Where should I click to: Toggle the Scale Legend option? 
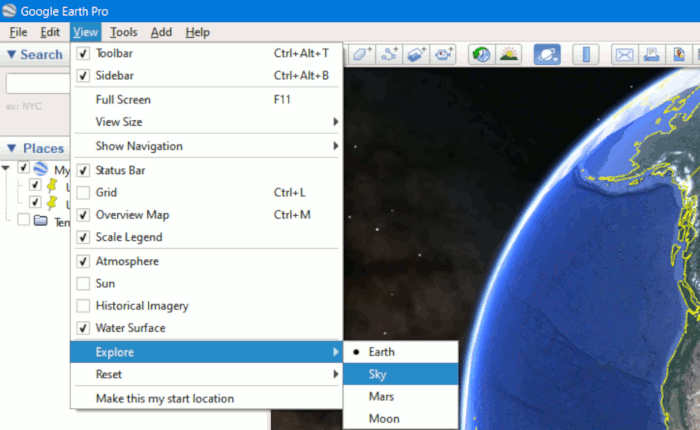(x=83, y=237)
